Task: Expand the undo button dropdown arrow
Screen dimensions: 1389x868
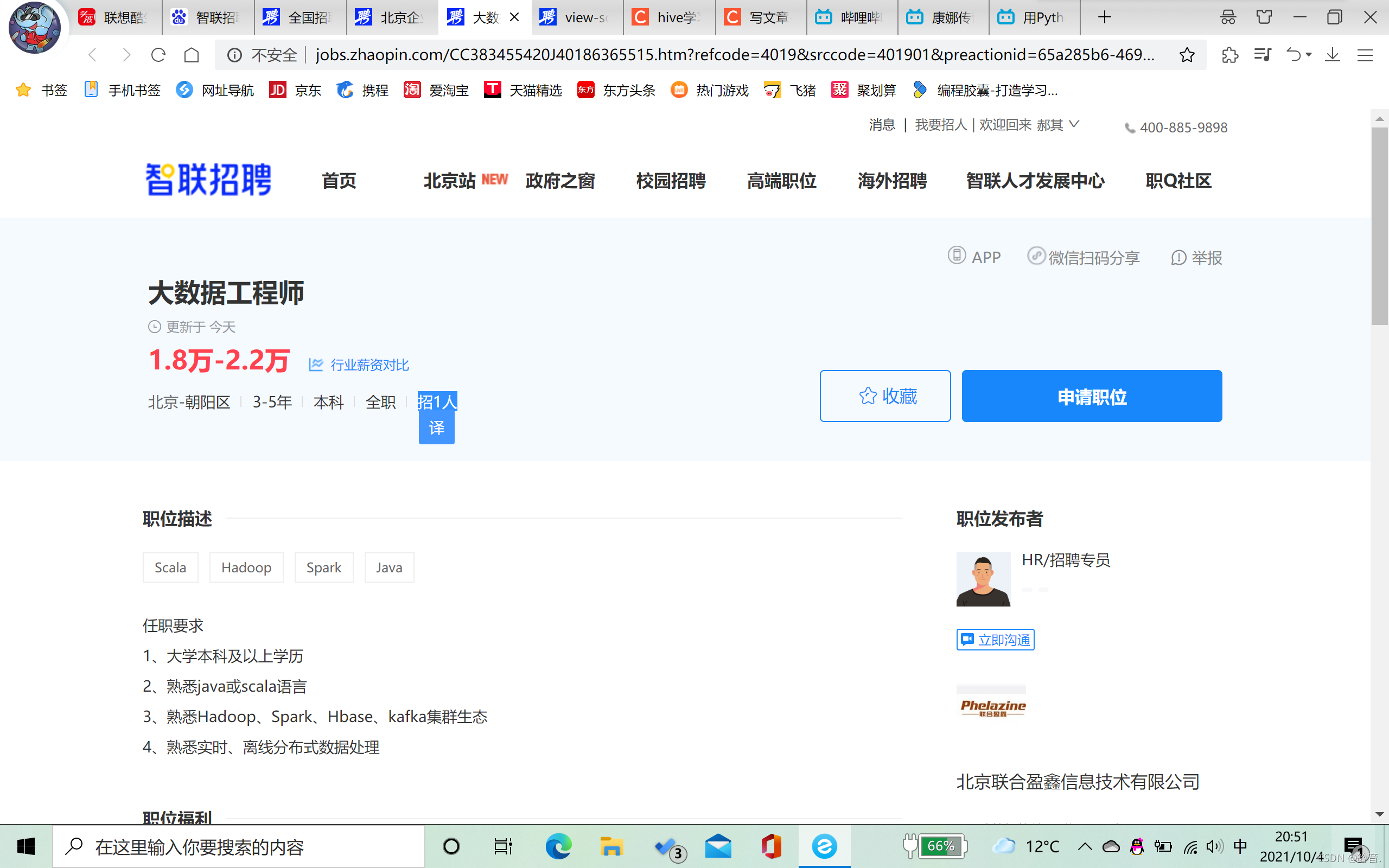Action: pyautogui.click(x=1309, y=55)
